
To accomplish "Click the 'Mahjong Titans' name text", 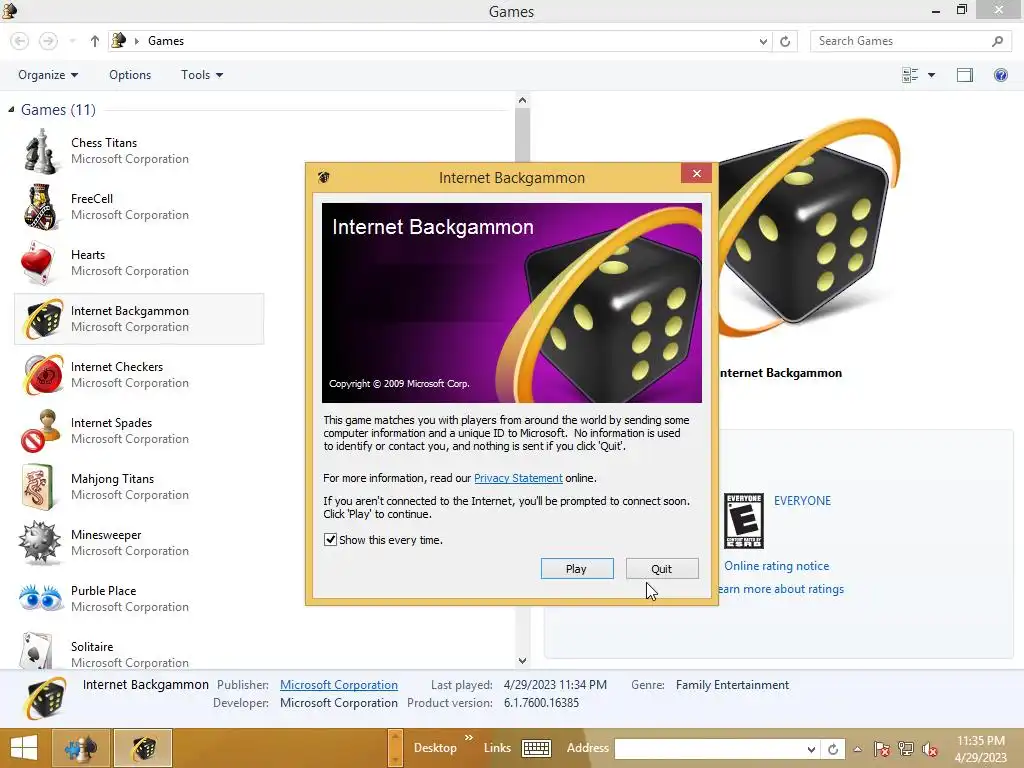I will 112,479.
